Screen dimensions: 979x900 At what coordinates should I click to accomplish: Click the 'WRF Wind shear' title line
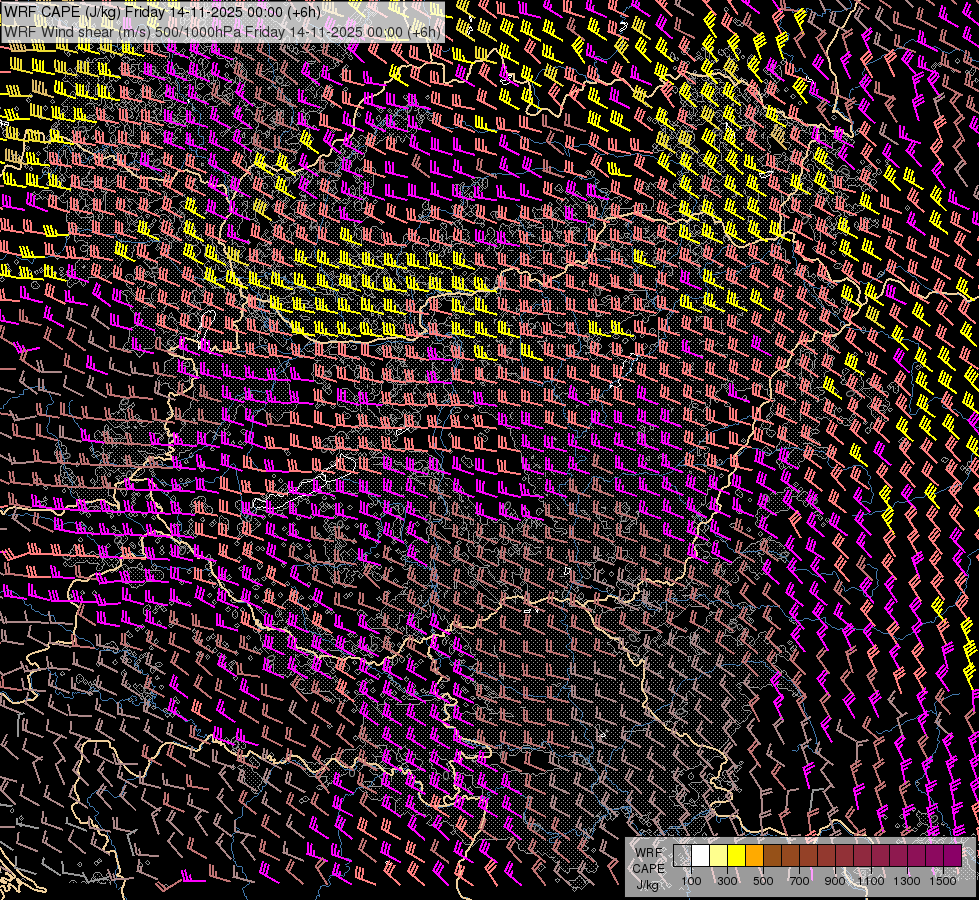(222, 32)
